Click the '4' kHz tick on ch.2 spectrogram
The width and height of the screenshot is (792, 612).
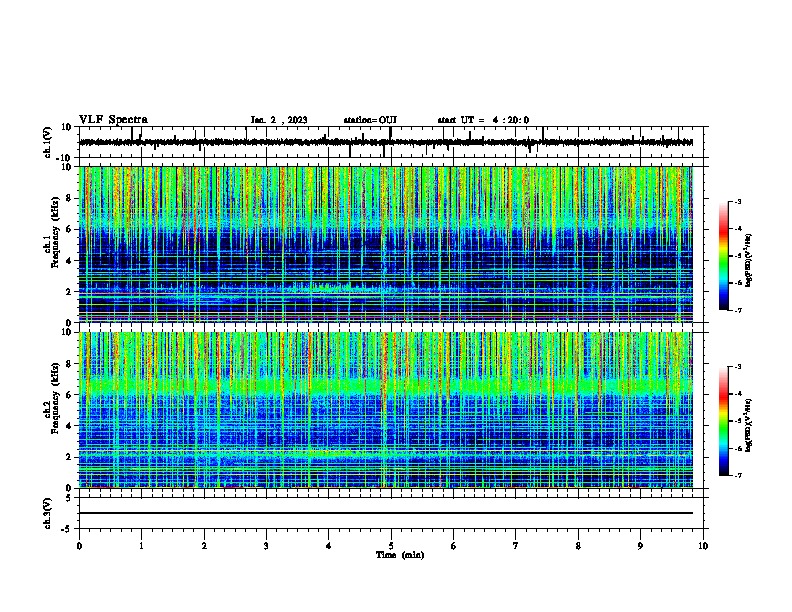click(70, 426)
